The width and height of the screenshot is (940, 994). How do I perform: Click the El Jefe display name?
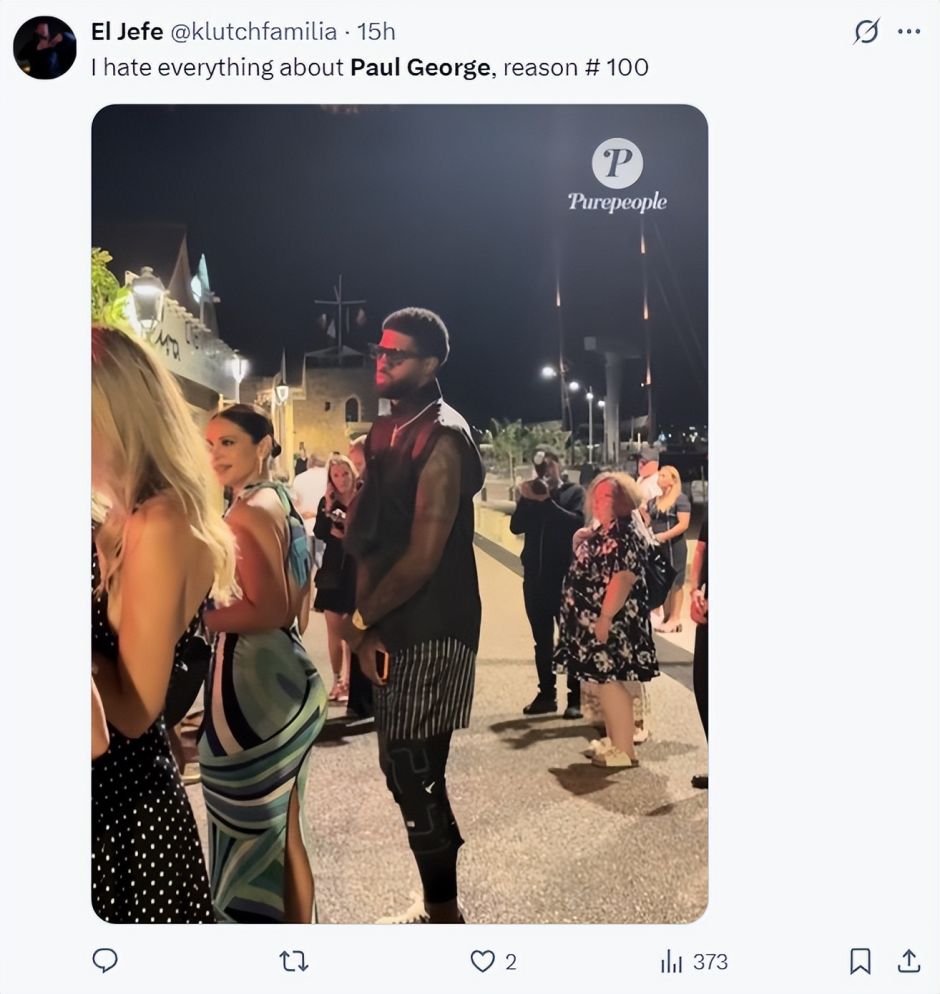127,32
